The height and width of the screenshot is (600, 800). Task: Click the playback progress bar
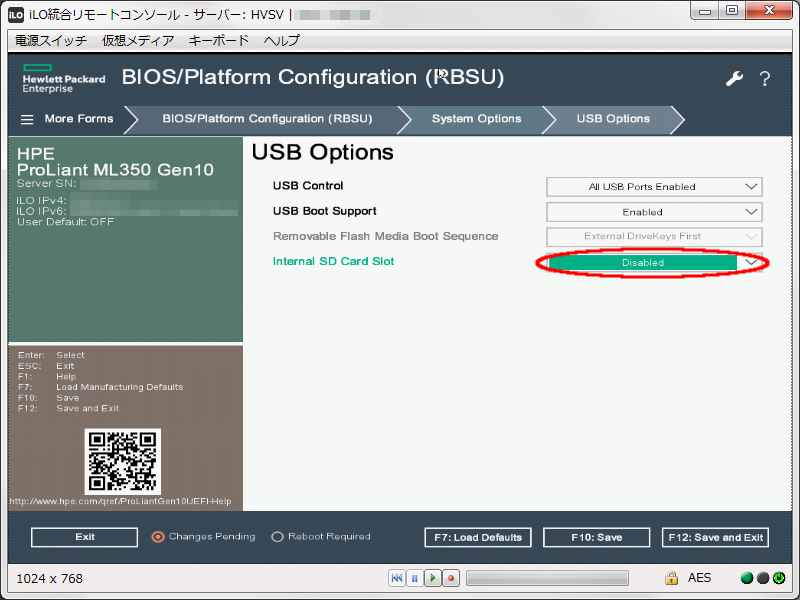[x=547, y=578]
